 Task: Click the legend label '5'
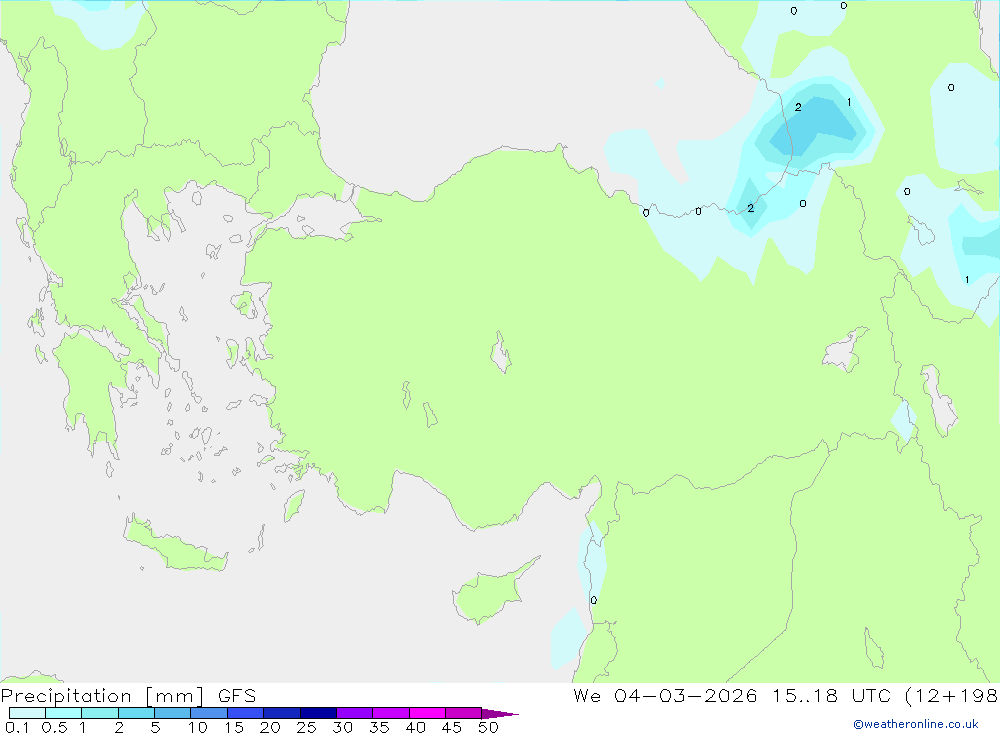coord(155,727)
